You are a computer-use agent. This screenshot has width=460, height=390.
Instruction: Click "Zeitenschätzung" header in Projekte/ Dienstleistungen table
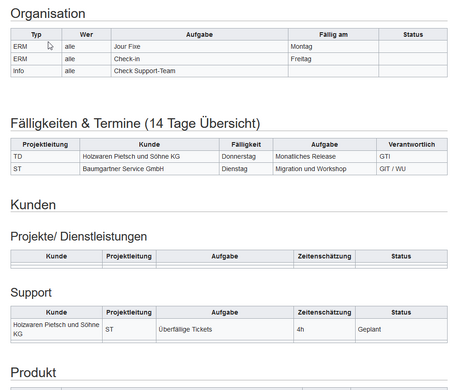324,256
